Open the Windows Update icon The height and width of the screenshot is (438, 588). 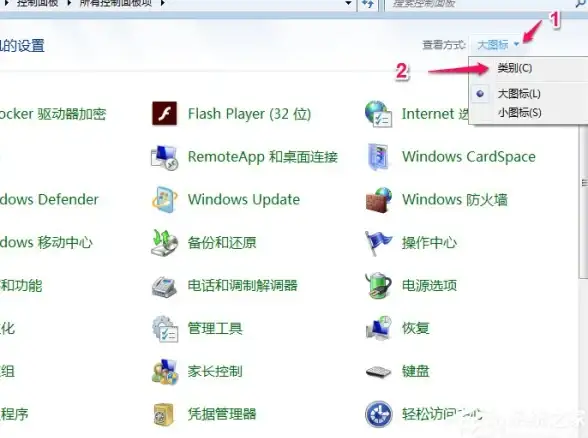[x=164, y=199]
